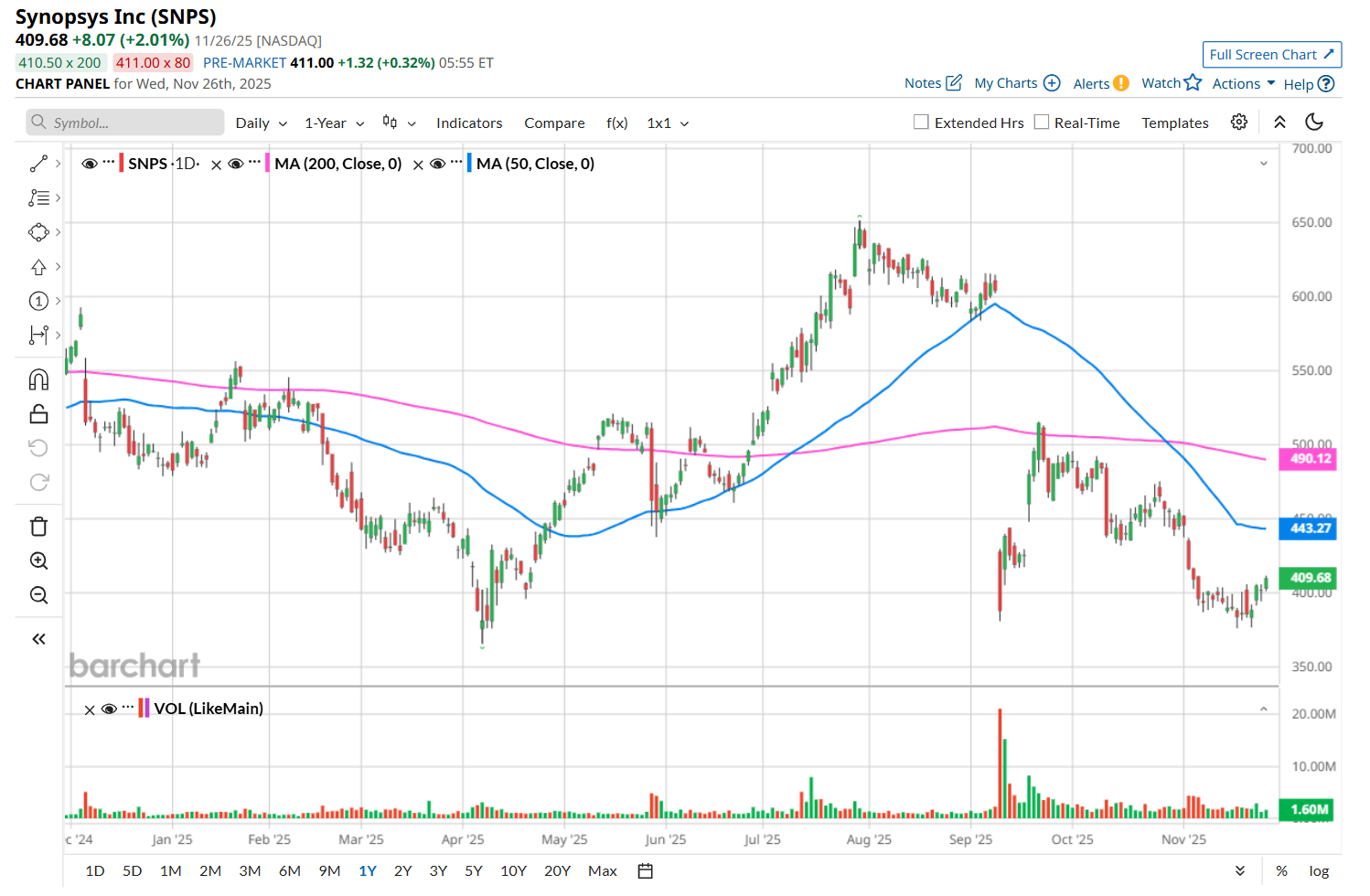Viewport: 1370px width, 896px height.
Task: Open the 1-Year period dropdown
Action: tap(335, 123)
